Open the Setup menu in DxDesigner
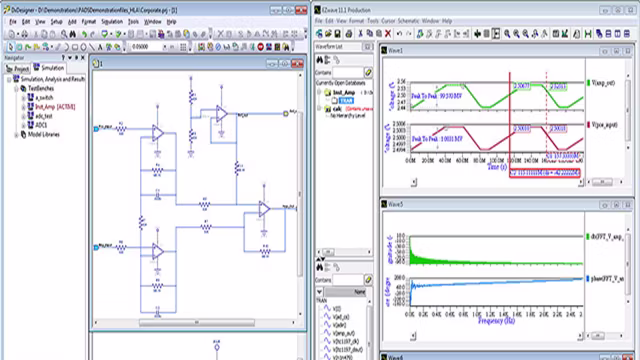The width and height of the screenshot is (640, 360). [x=56, y=22]
